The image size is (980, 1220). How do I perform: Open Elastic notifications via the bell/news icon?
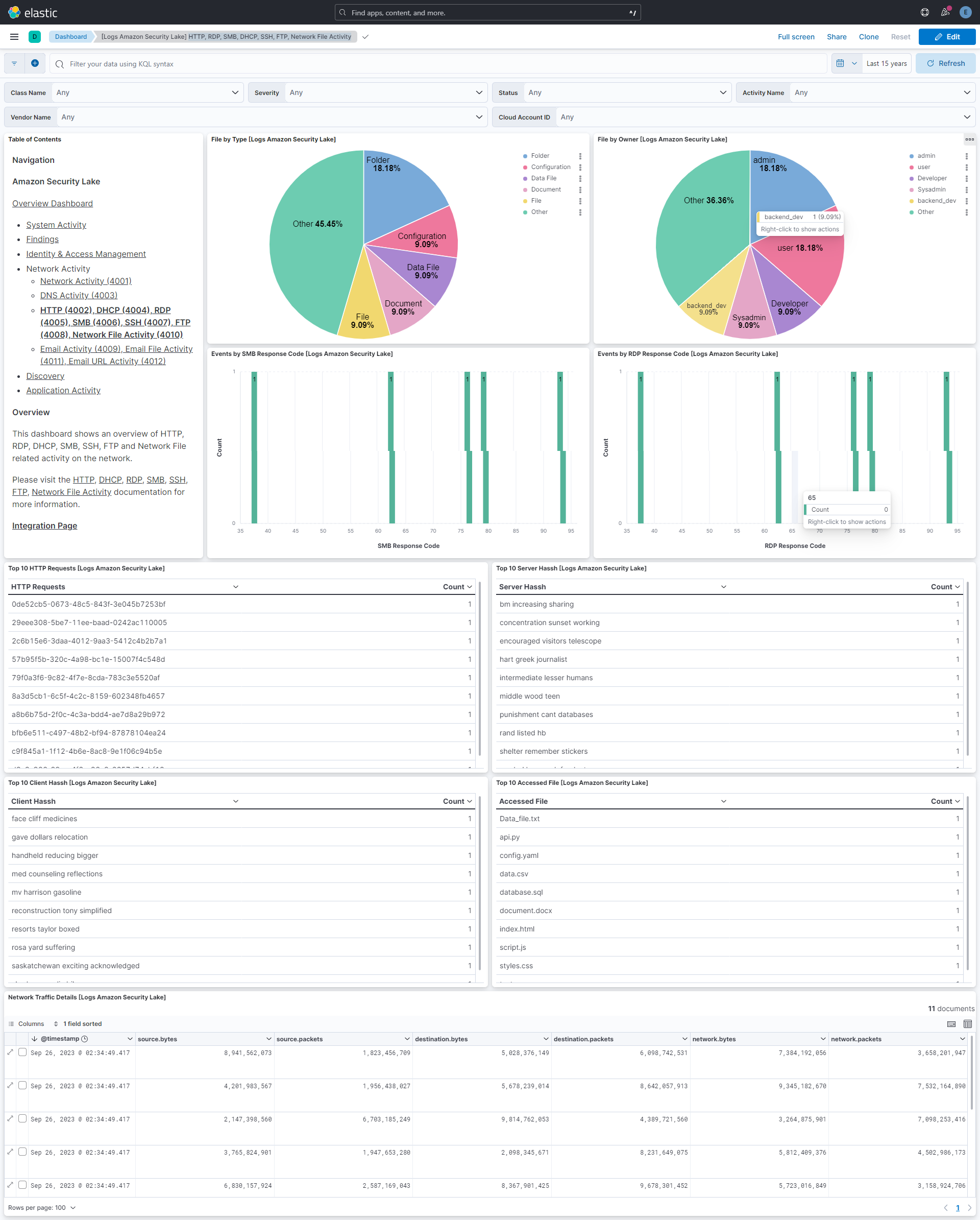tap(945, 12)
